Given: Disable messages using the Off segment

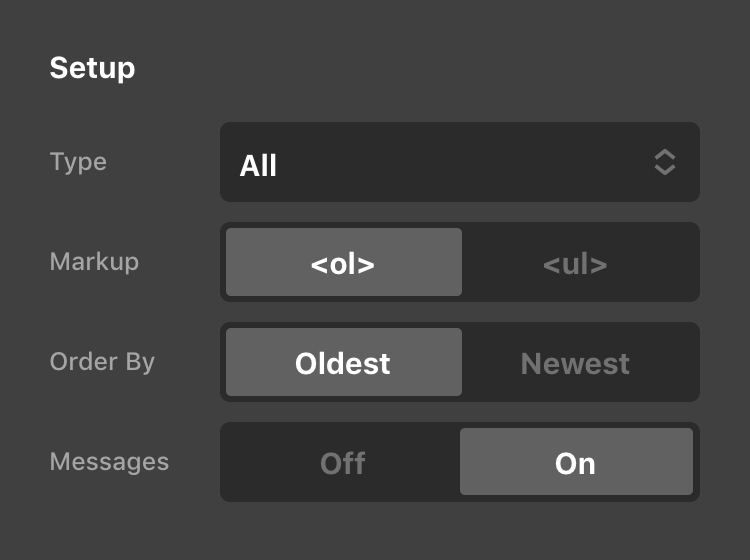Looking at the screenshot, I should coord(343,462).
